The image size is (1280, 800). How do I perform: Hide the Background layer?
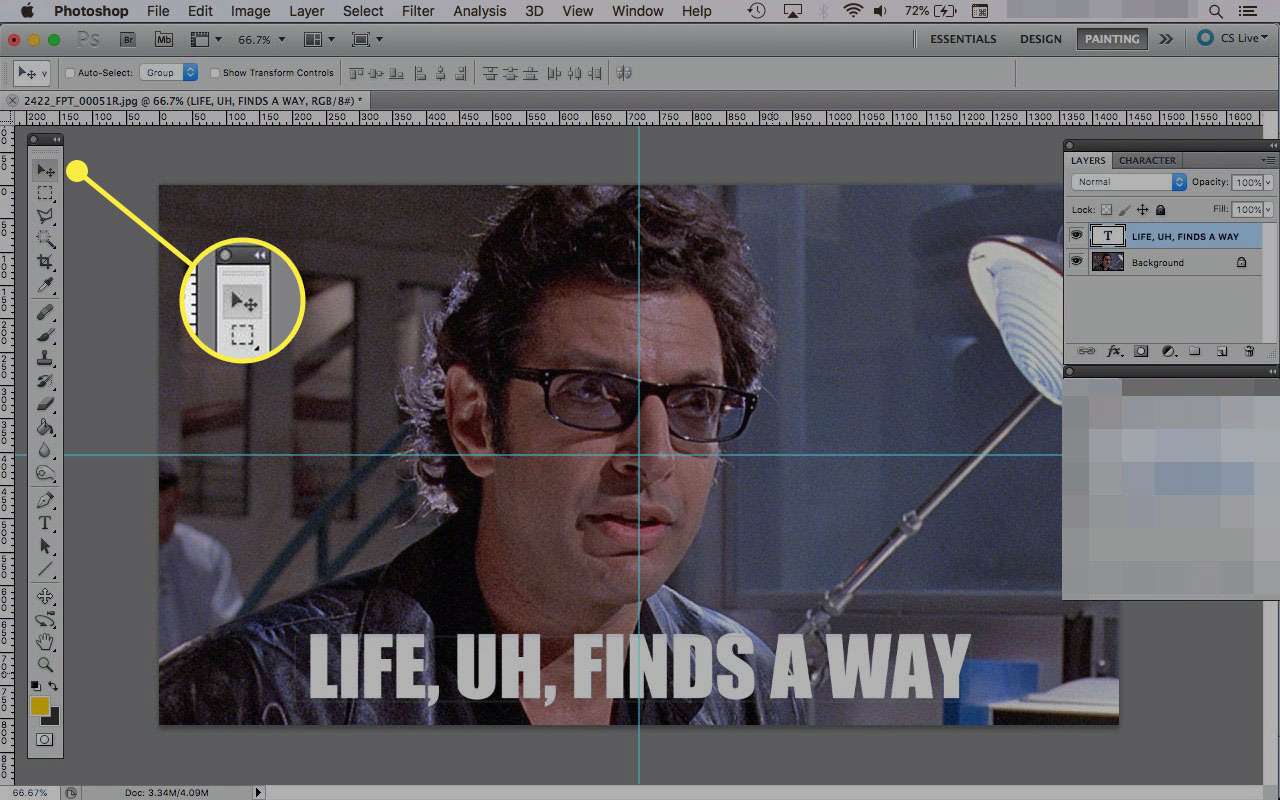click(x=1076, y=262)
